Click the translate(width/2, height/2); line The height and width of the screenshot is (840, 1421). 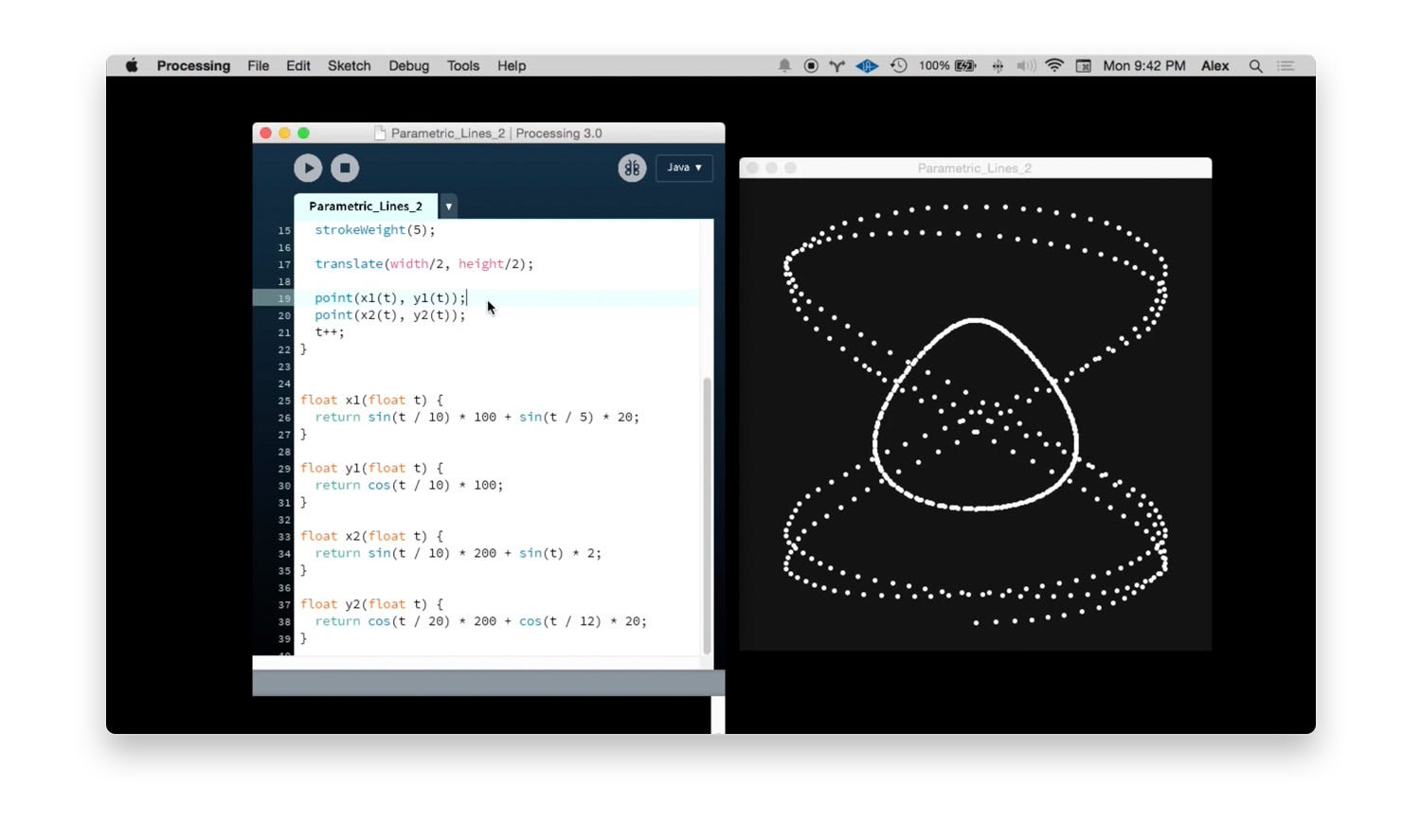(x=424, y=264)
